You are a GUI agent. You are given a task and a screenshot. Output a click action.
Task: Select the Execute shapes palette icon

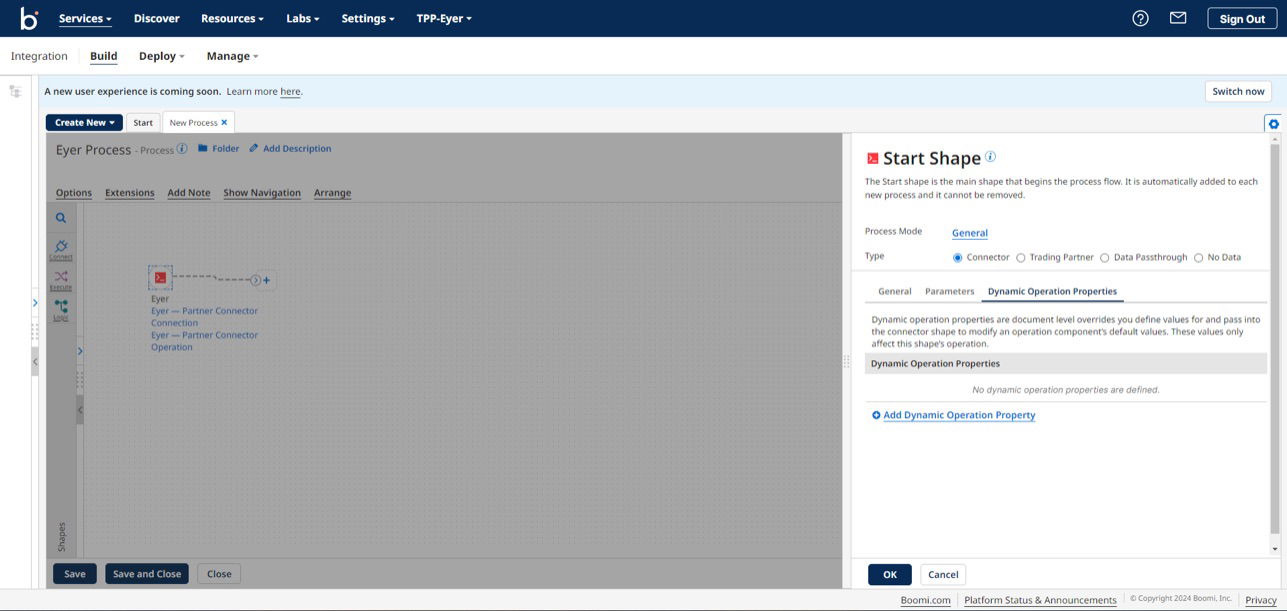tap(61, 279)
